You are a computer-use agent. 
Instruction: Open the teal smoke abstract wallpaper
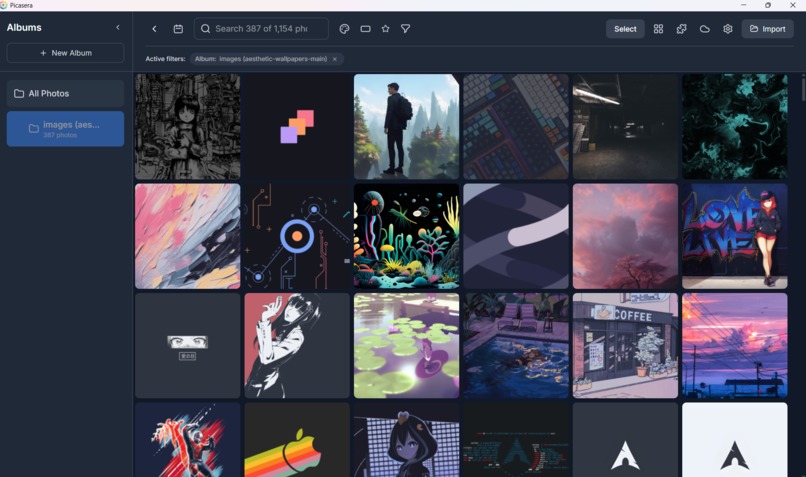[x=735, y=126]
